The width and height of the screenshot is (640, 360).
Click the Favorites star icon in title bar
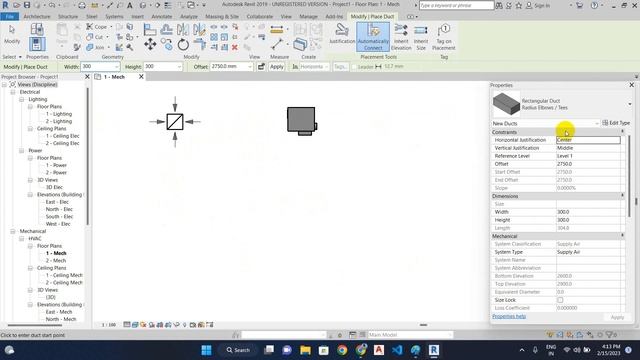[x=519, y=5]
